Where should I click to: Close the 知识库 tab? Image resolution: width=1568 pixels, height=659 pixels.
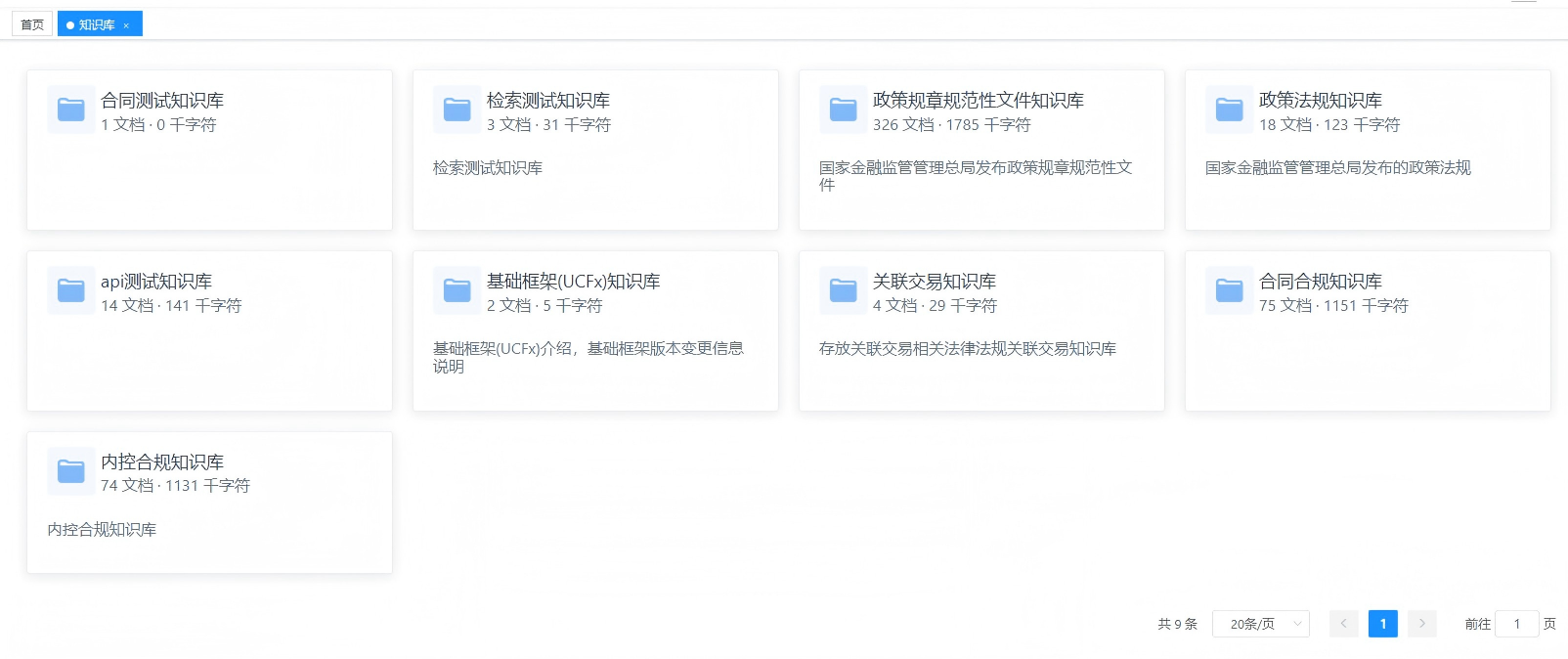pos(126,25)
